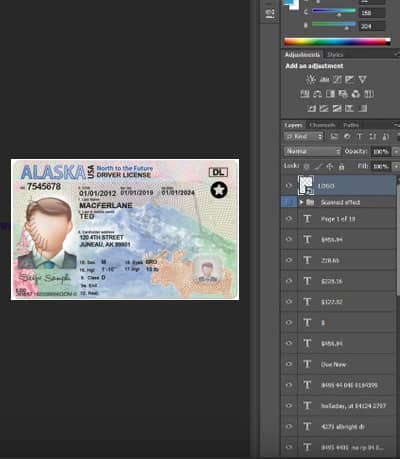
Task: Click the foreground color swatch
Action: [x=289, y=3]
